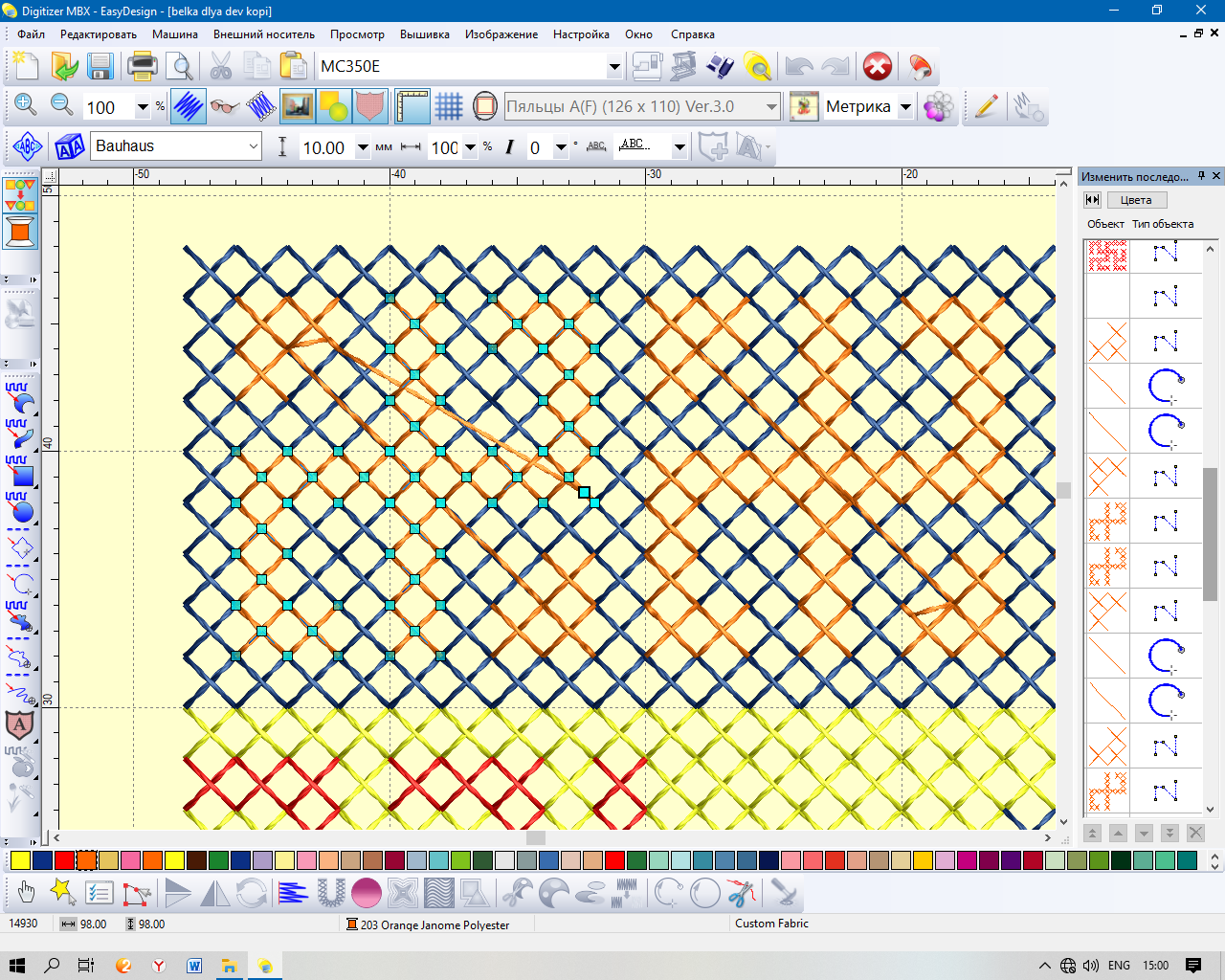
Task: Open object properties with the checklist icon
Action: click(x=100, y=893)
